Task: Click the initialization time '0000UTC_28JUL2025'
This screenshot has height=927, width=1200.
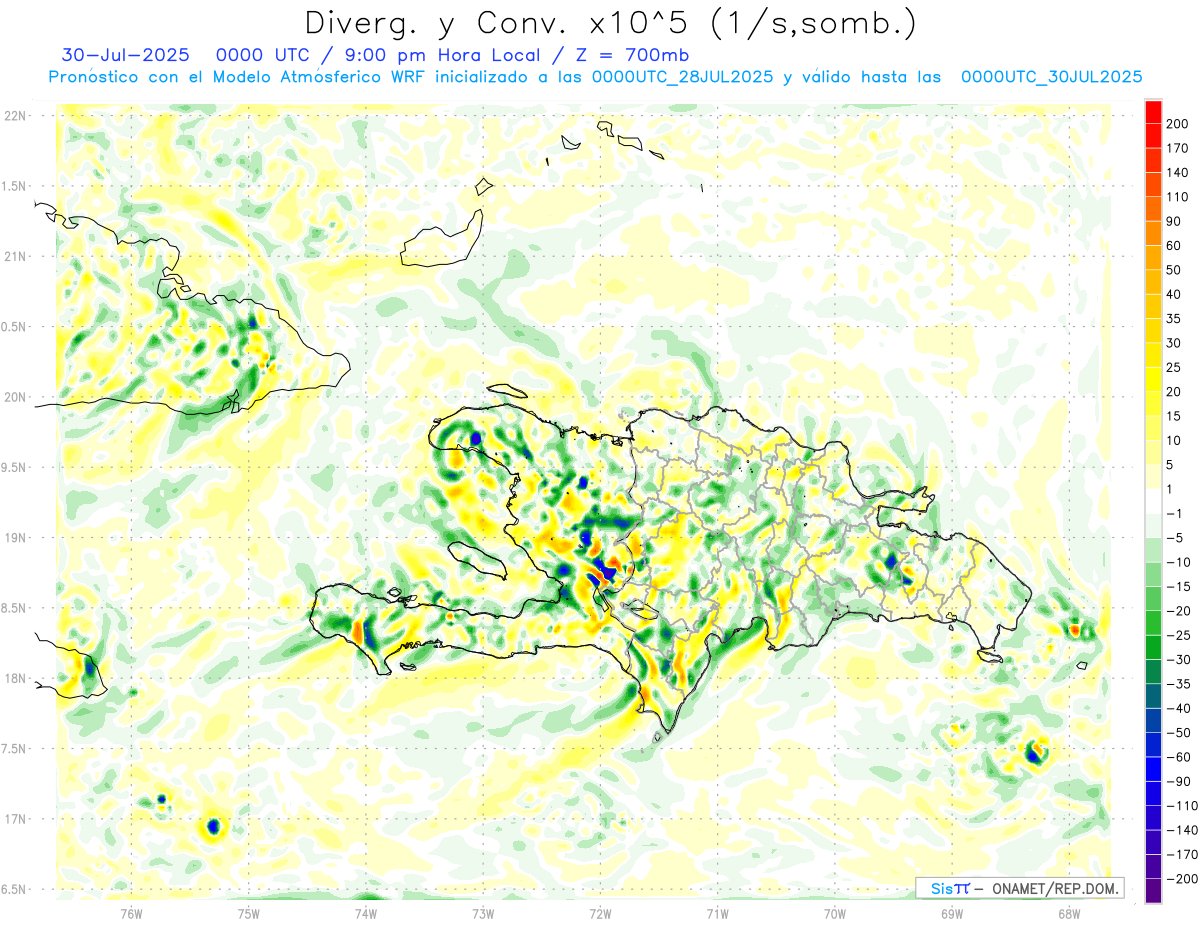Action: tap(682, 76)
